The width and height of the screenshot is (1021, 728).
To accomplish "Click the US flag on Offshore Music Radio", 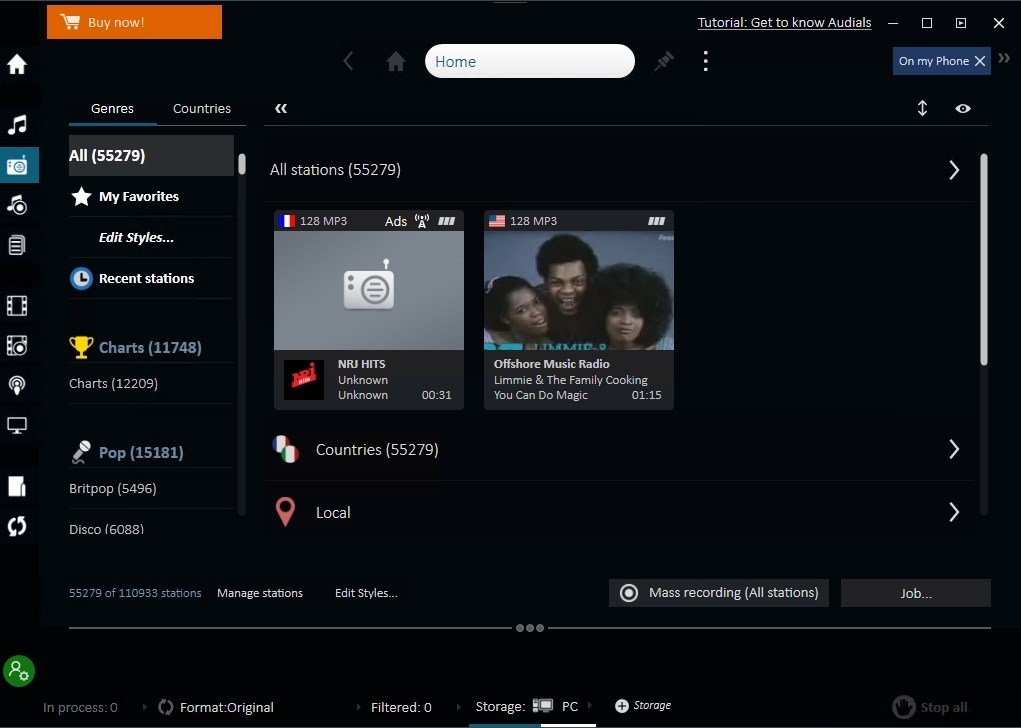I will click(x=497, y=221).
